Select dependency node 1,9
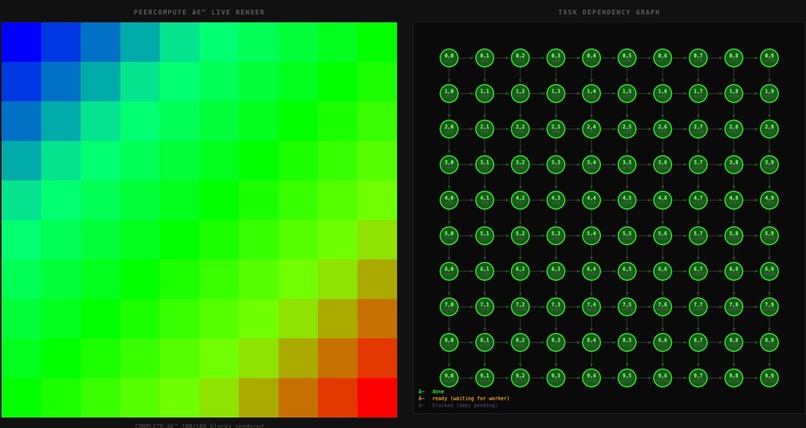Viewport: 806px width, 428px height. [x=769, y=94]
